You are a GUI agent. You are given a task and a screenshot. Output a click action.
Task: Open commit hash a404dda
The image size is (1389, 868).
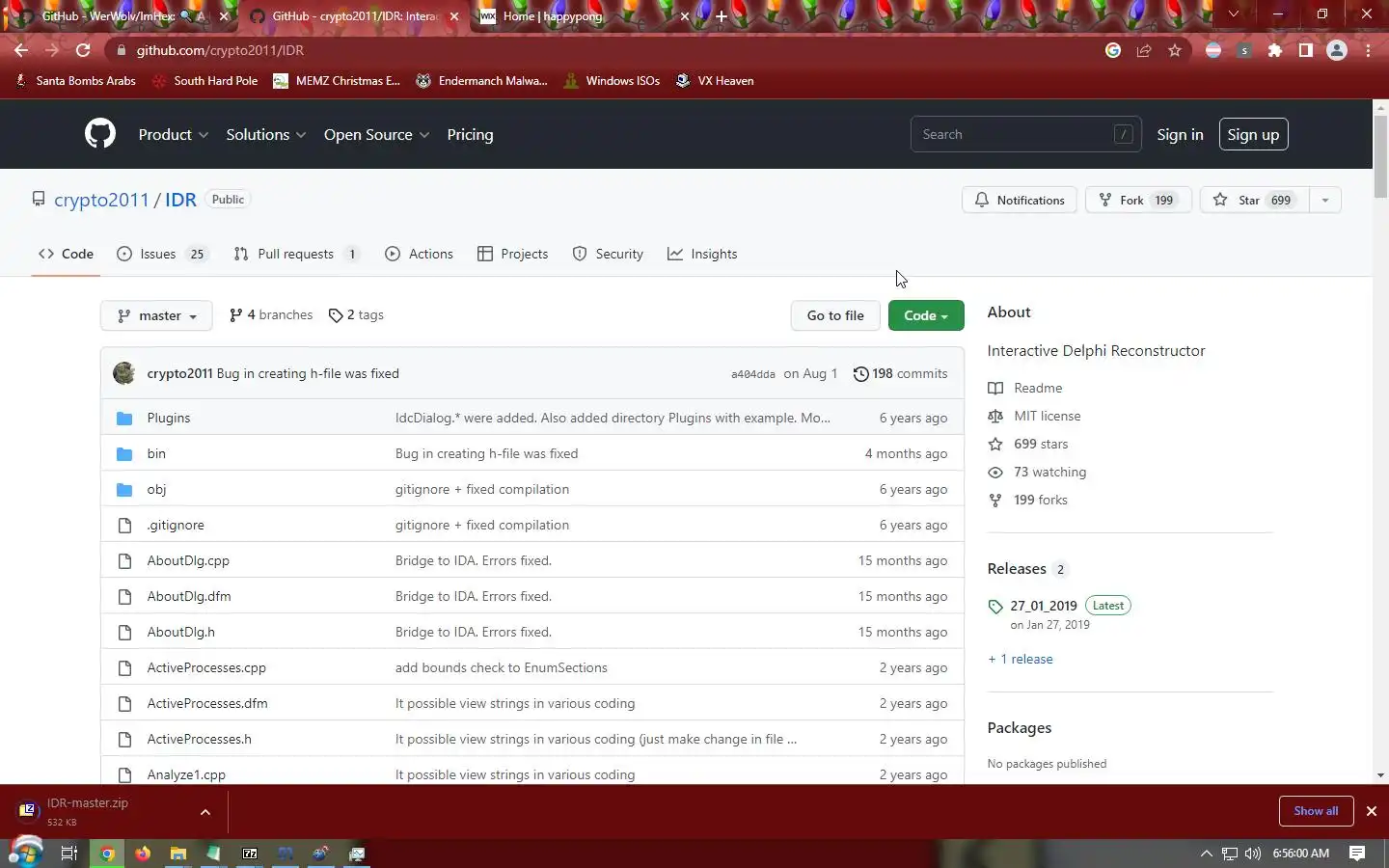point(752,374)
